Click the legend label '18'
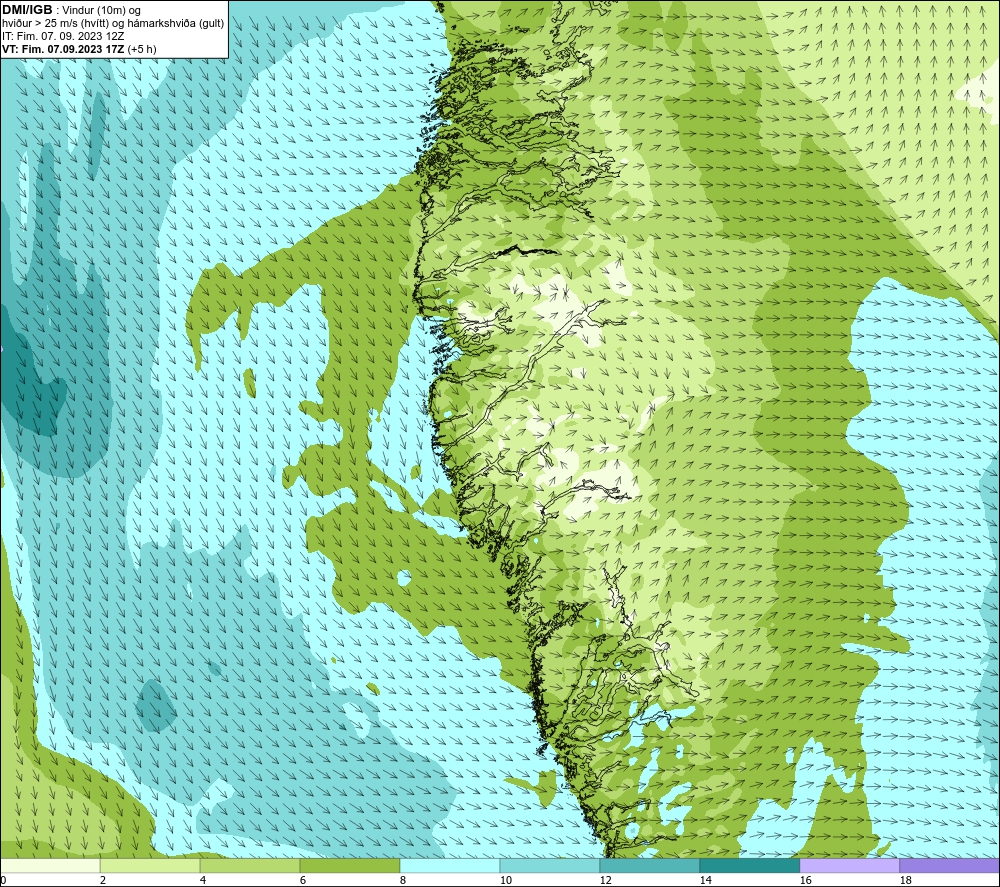Screen dimensions: 1000x887 [x=905, y=880]
